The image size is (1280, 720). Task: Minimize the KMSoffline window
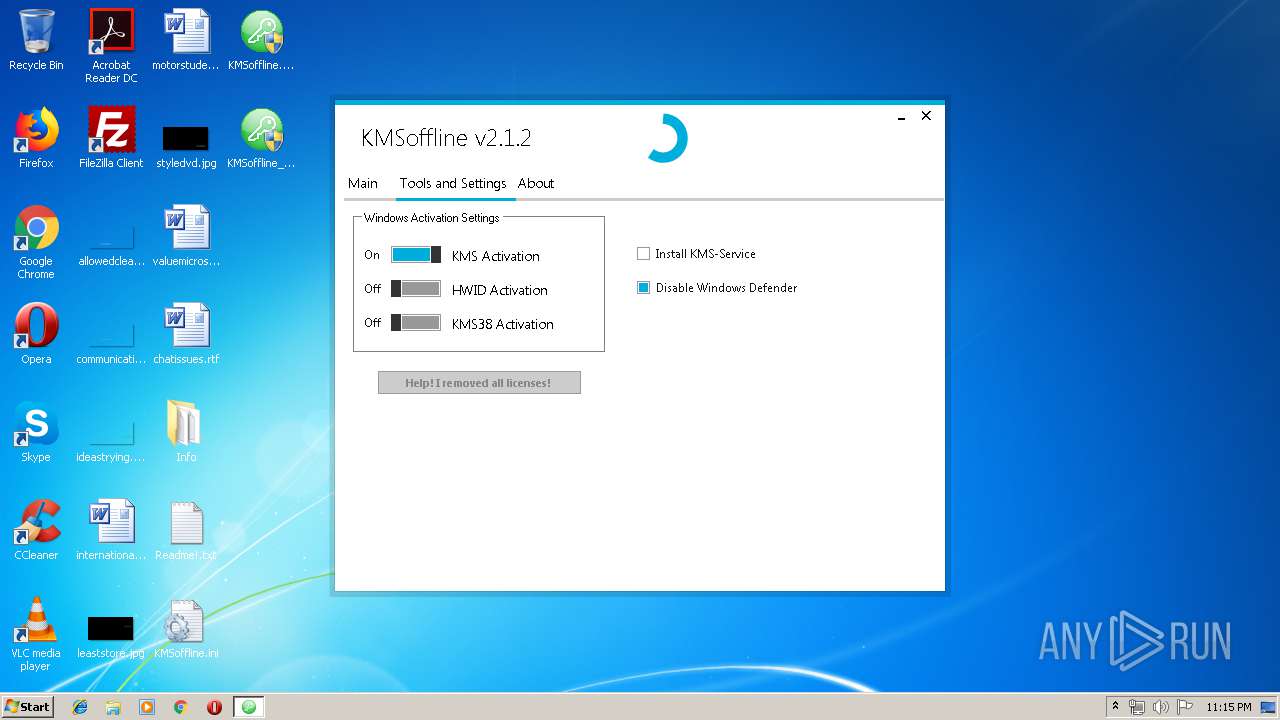901,117
